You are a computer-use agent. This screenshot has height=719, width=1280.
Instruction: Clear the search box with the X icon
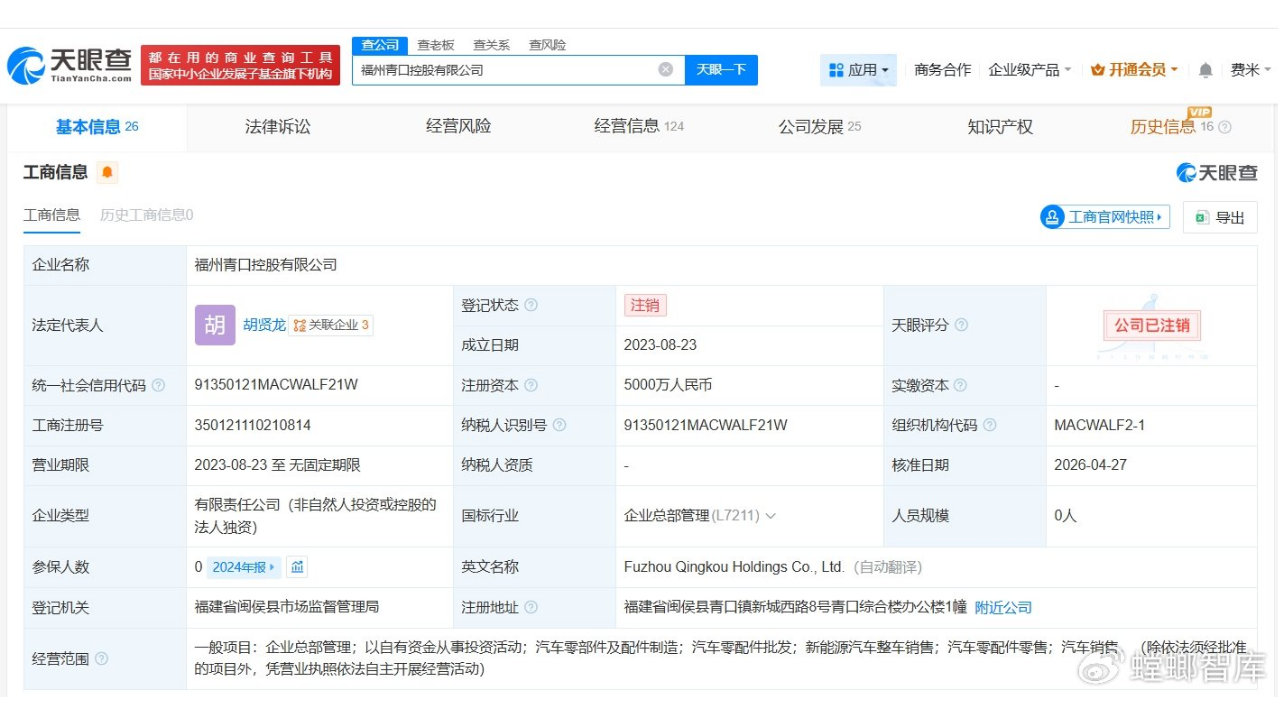pos(666,69)
